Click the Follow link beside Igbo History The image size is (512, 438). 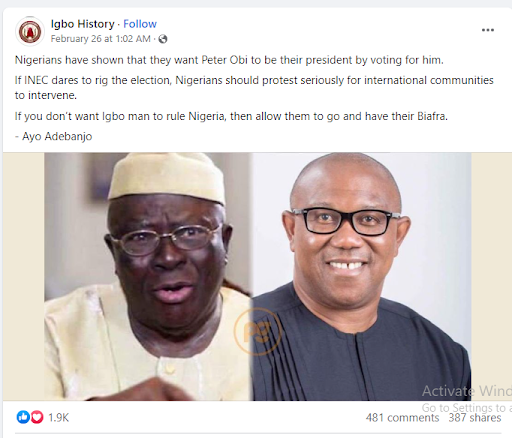tap(140, 24)
